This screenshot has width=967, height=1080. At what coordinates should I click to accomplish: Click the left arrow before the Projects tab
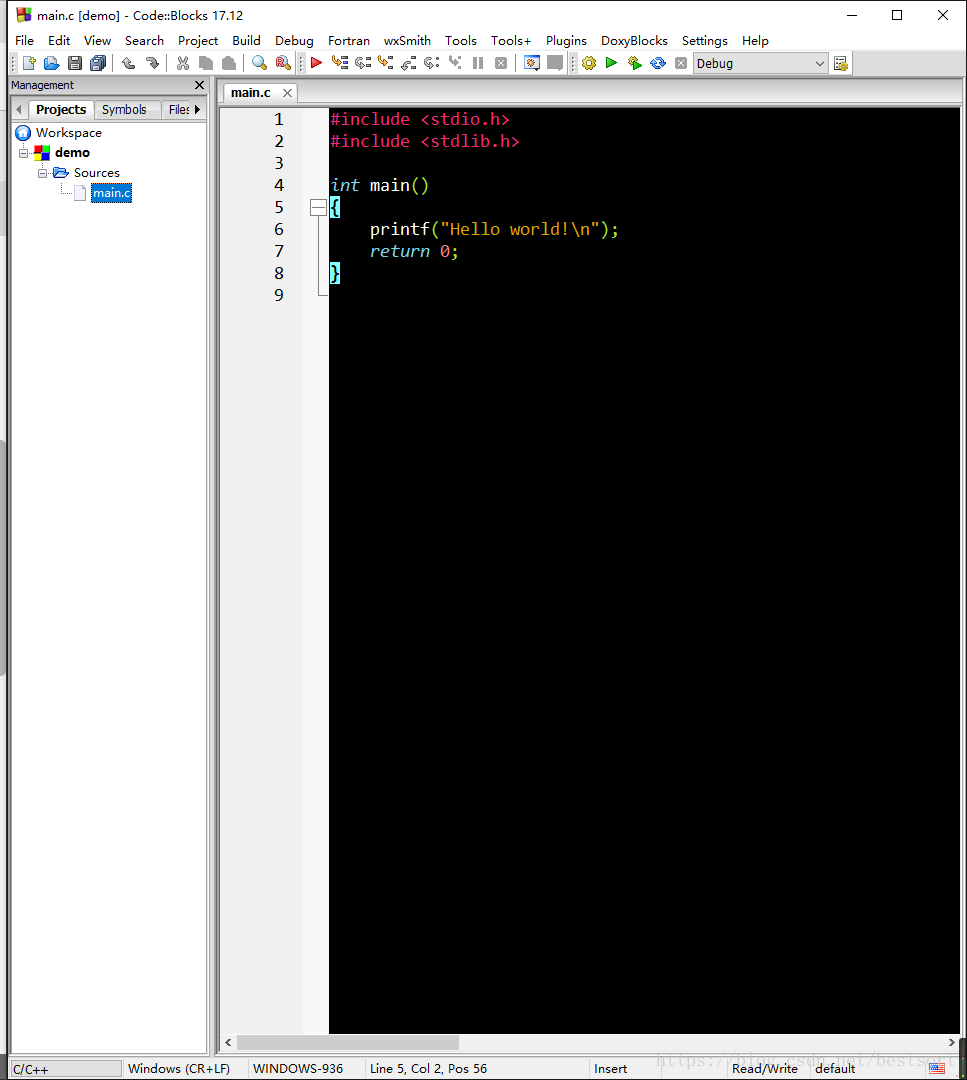(x=19, y=110)
